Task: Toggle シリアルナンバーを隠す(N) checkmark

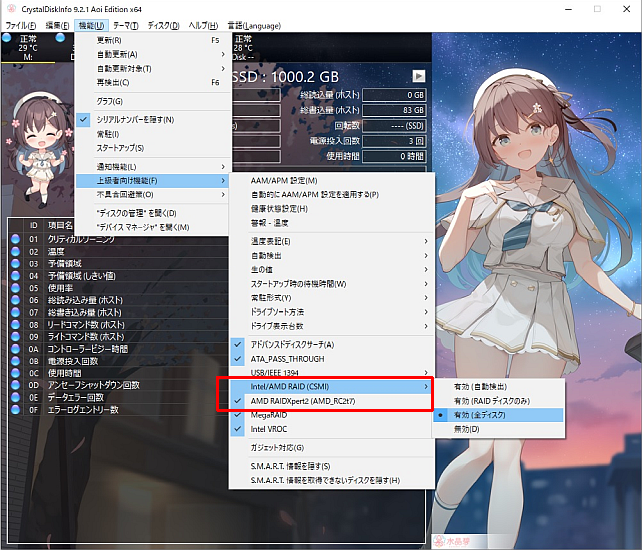Action: click(x=153, y=120)
